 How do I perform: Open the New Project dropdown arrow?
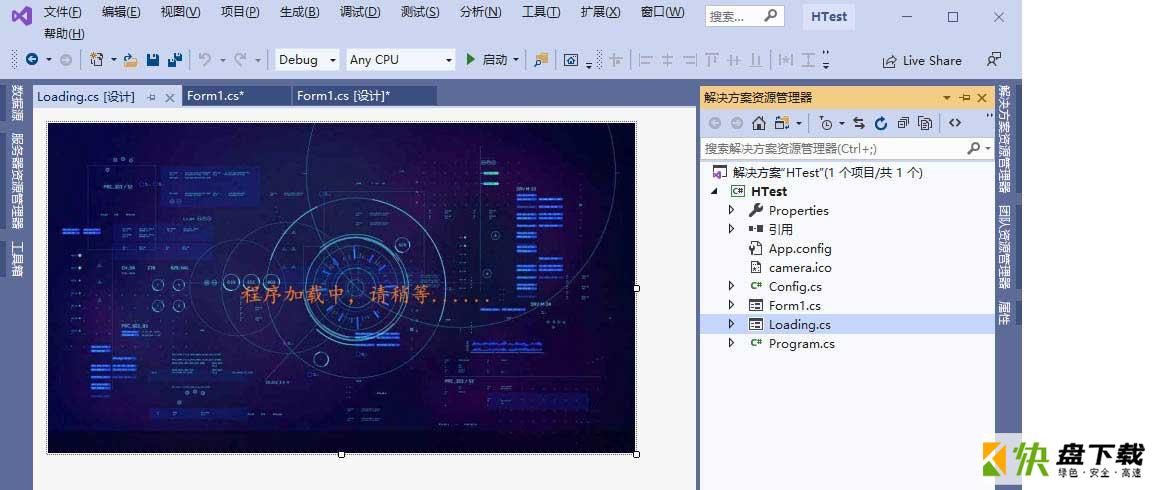click(x=114, y=60)
